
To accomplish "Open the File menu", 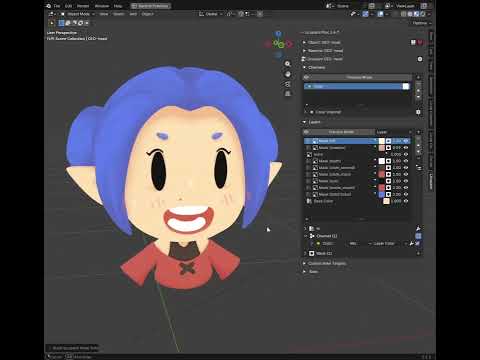I will [57, 6].
